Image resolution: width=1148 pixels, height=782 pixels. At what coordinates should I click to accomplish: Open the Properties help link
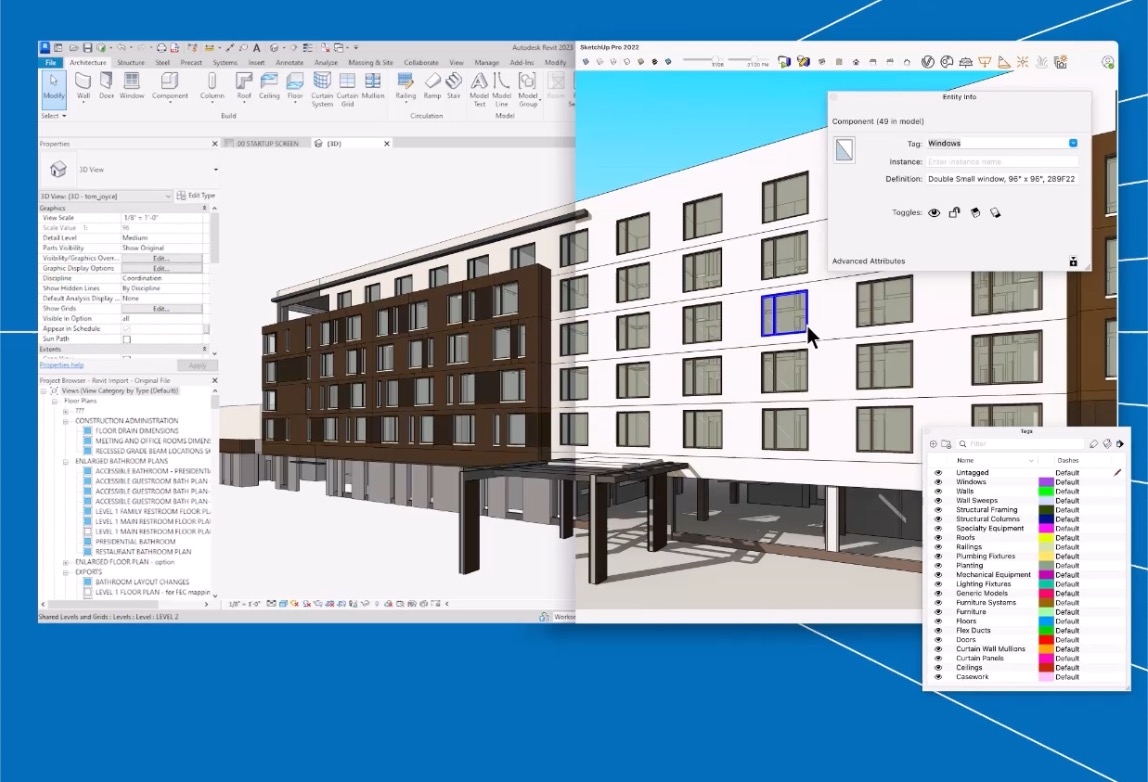point(60,366)
